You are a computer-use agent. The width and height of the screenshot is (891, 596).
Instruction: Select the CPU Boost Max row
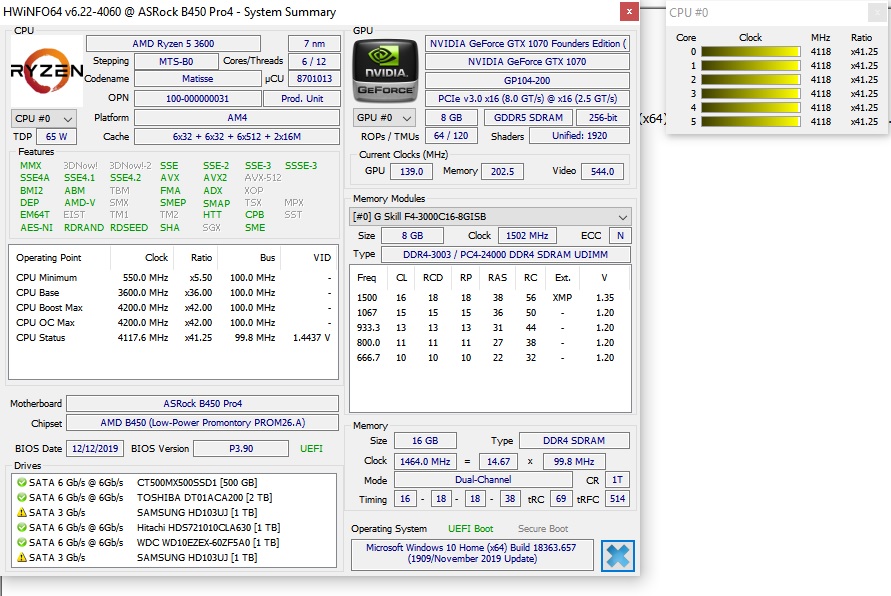pyautogui.click(x=173, y=307)
